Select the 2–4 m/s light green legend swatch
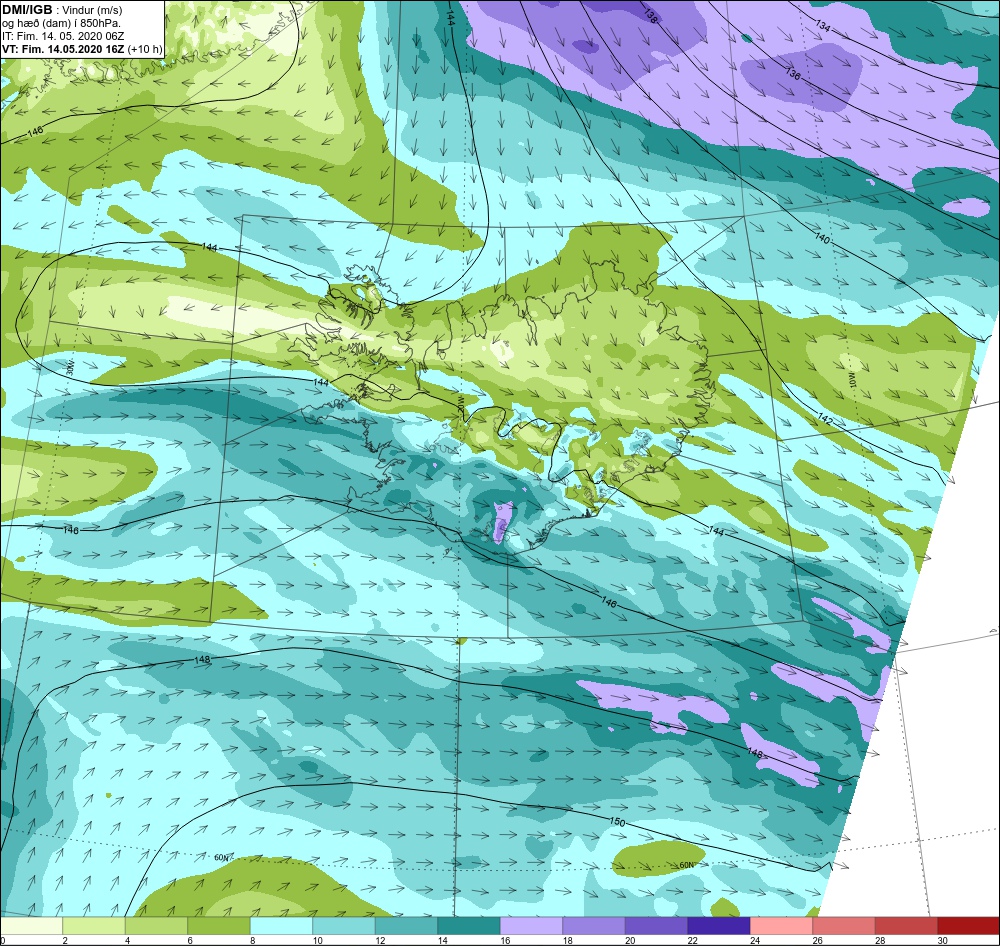The width and height of the screenshot is (1000, 946). (94, 926)
